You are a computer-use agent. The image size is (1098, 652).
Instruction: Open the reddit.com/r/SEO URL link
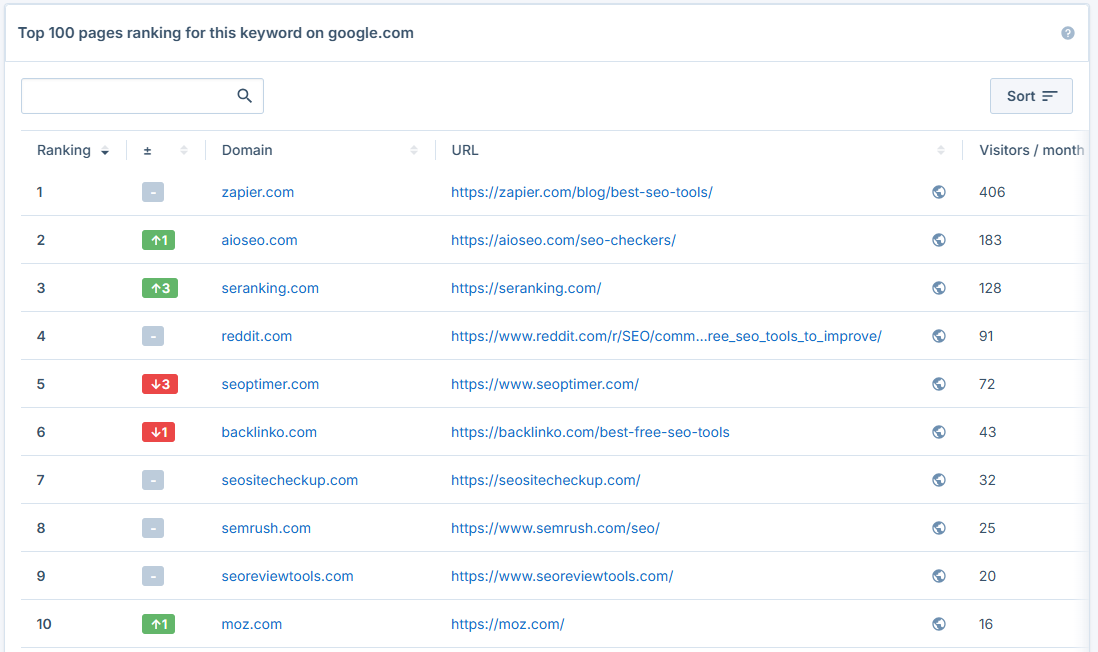[x=666, y=336]
